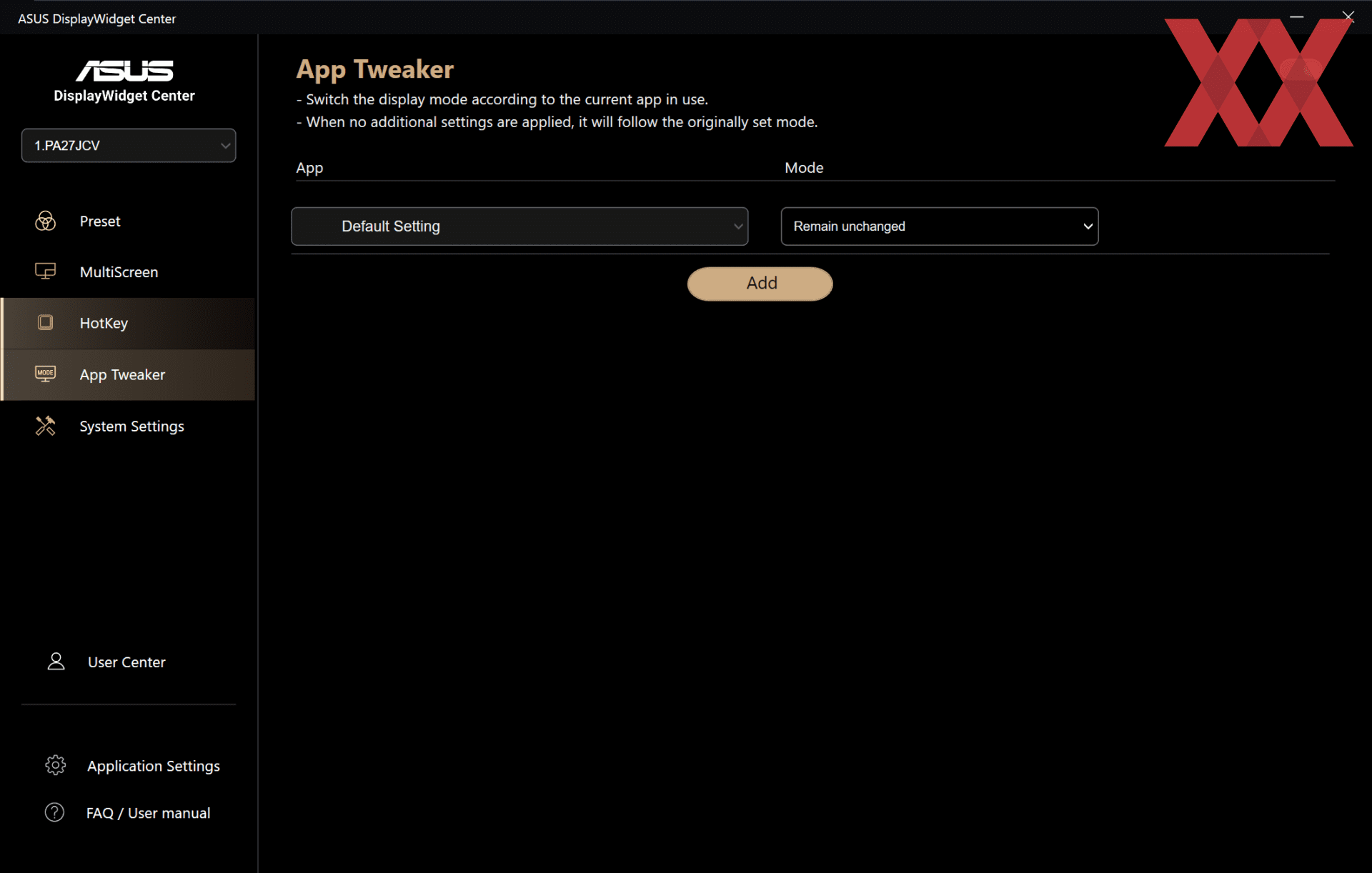Go to MultiScreen page
This screenshot has width=1372, height=873.
coord(128,271)
